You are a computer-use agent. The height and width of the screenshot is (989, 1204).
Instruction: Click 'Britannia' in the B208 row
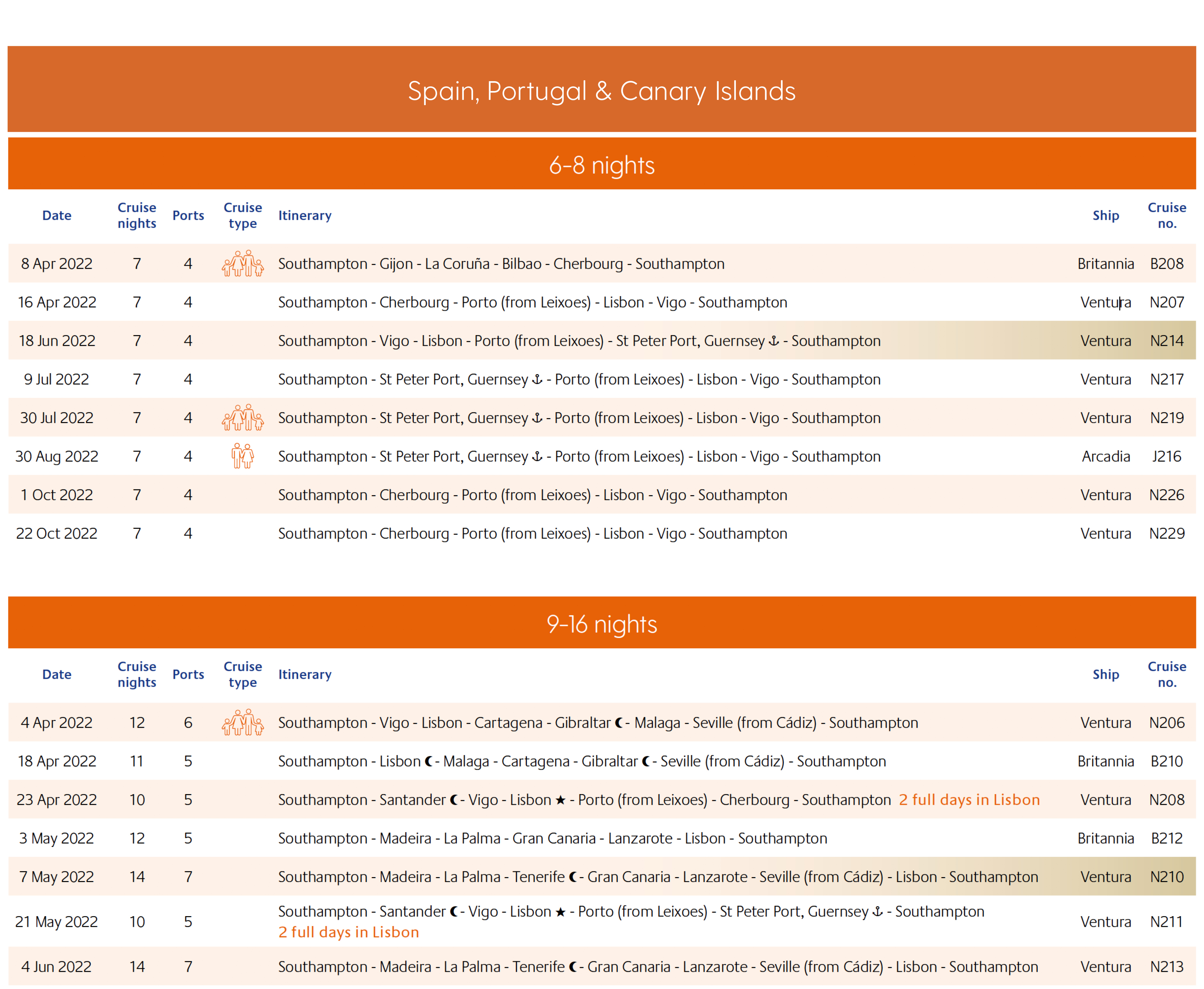tap(1105, 264)
